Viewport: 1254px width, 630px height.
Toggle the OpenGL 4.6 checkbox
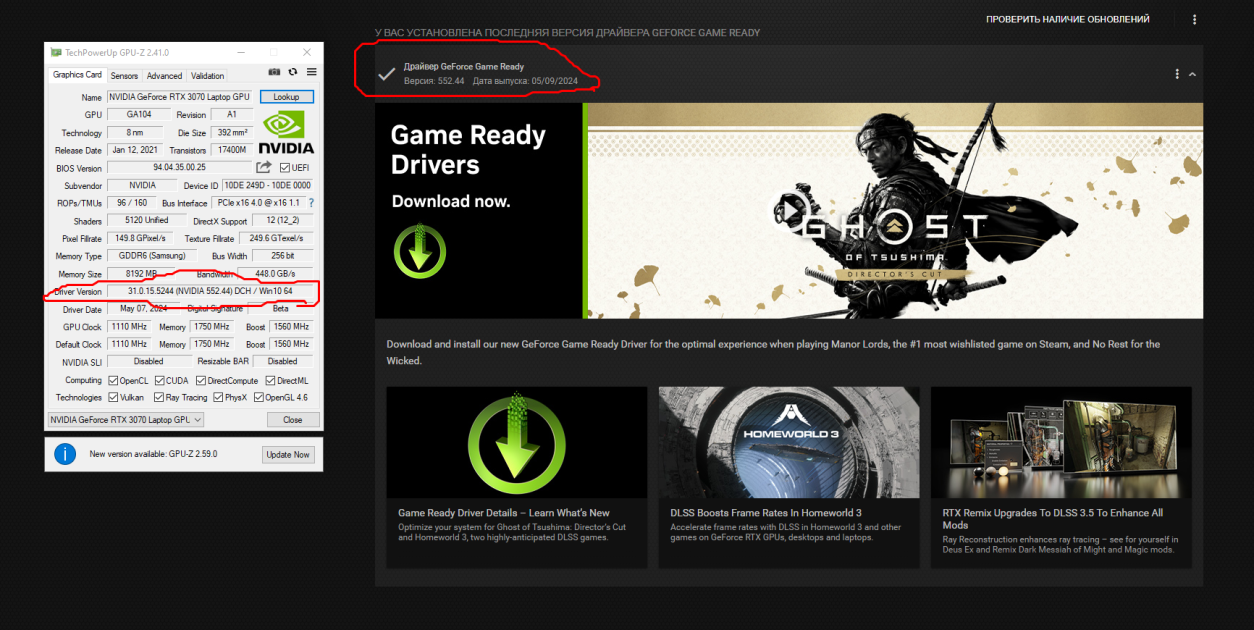click(259, 397)
